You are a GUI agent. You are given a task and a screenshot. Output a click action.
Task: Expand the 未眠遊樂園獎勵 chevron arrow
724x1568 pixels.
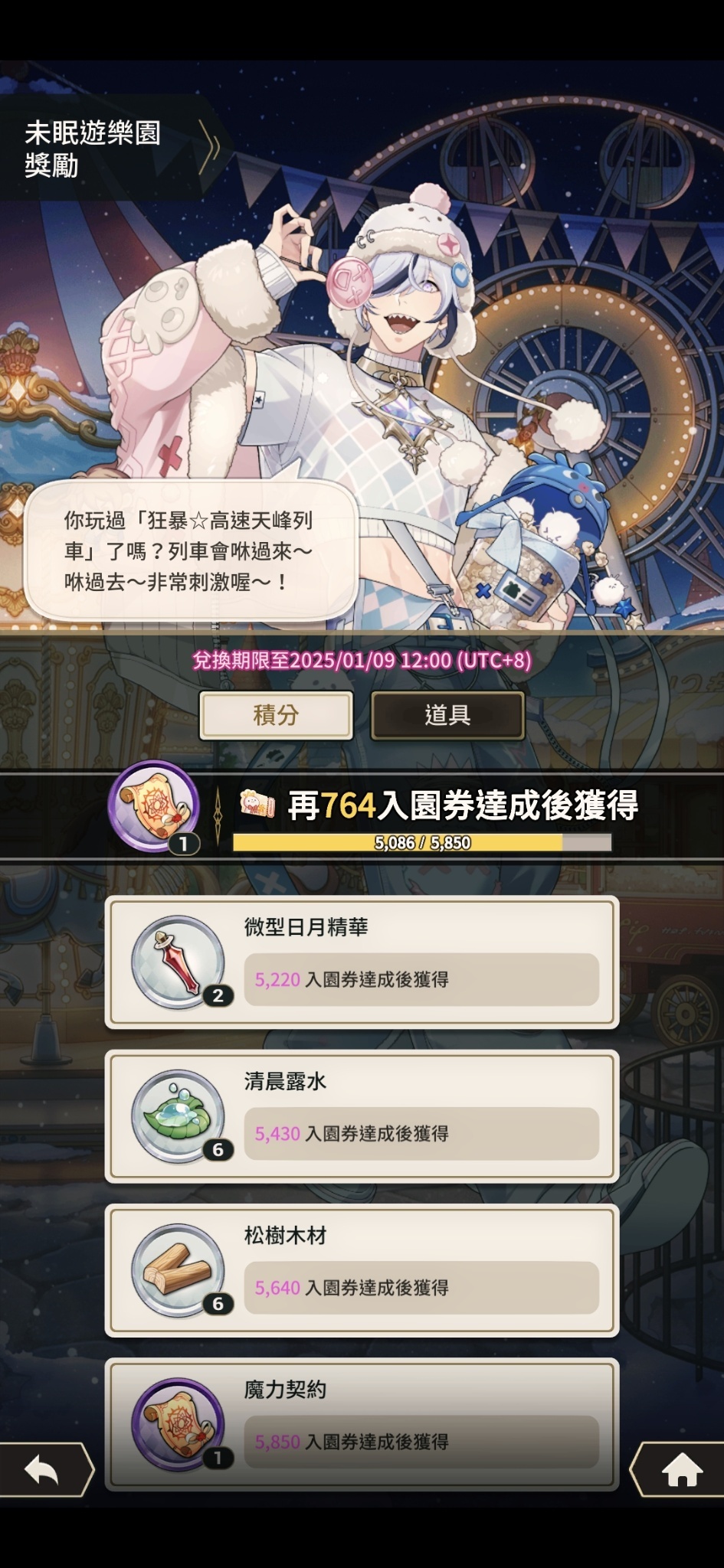click(x=210, y=147)
